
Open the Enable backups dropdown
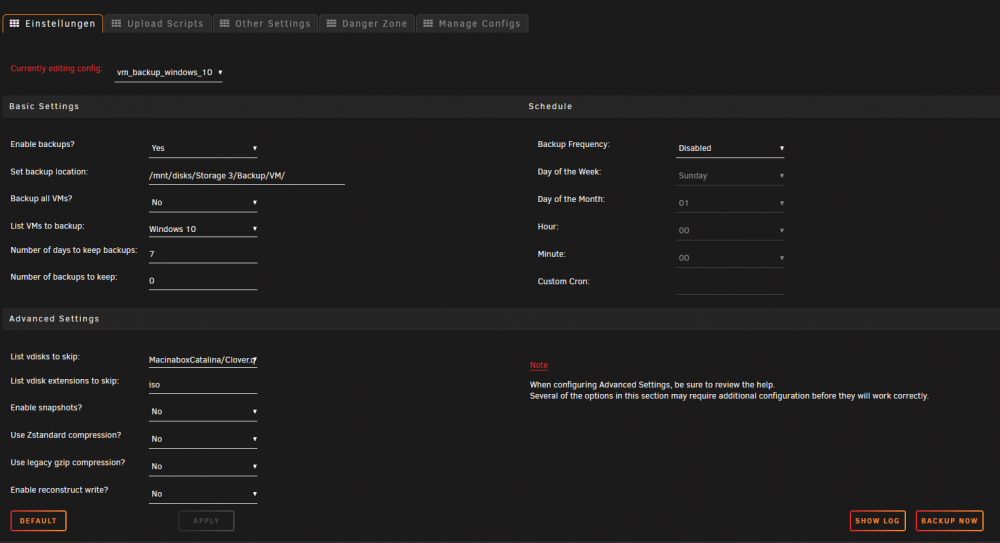203,148
